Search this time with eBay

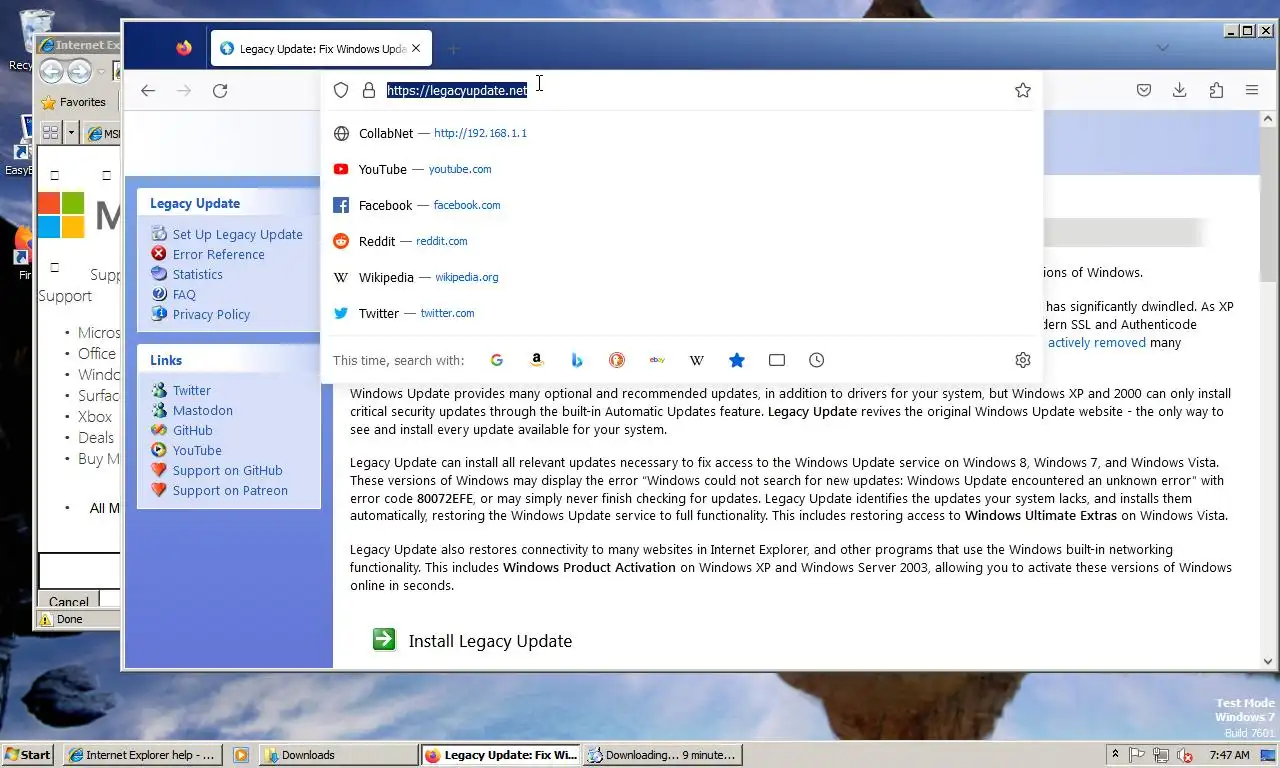[x=657, y=360]
